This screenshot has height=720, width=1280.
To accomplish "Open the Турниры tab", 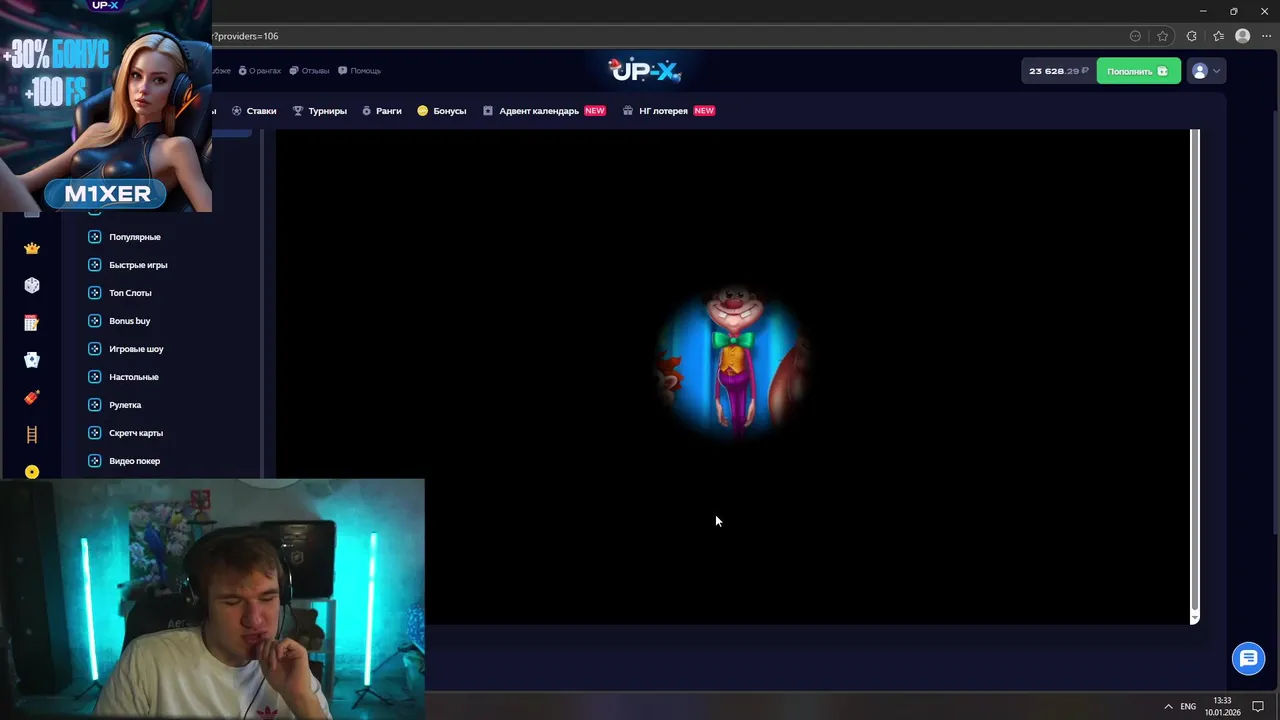I will (319, 111).
